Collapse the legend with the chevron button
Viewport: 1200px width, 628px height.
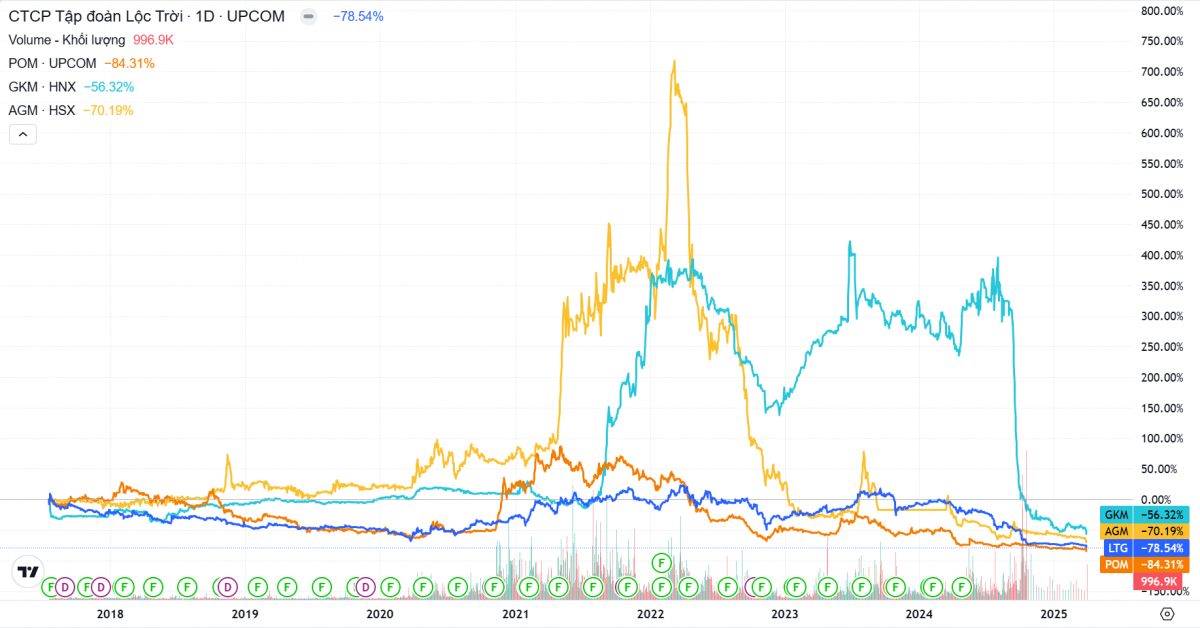[23, 133]
